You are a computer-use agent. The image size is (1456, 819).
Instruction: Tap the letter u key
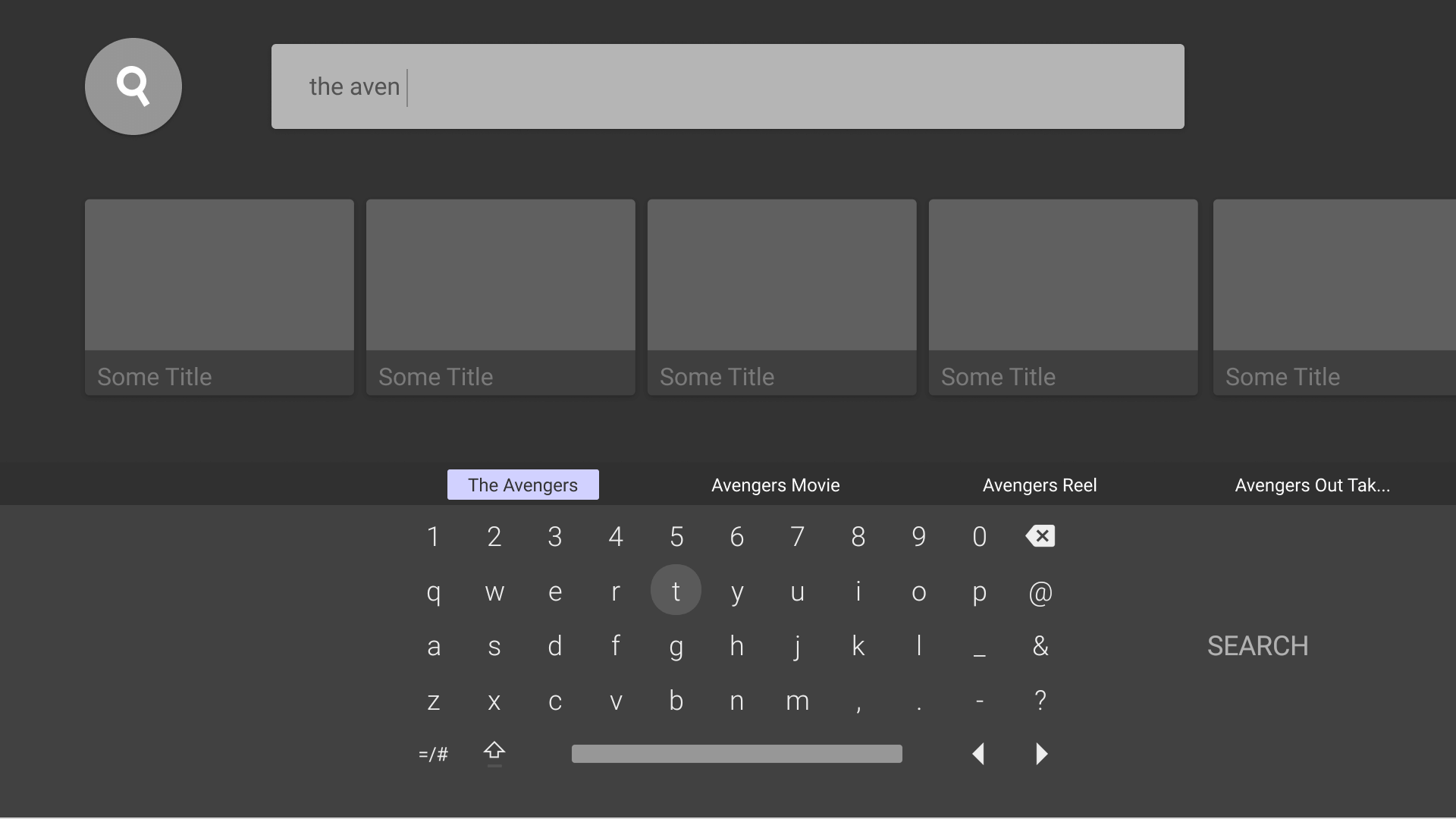tap(798, 592)
